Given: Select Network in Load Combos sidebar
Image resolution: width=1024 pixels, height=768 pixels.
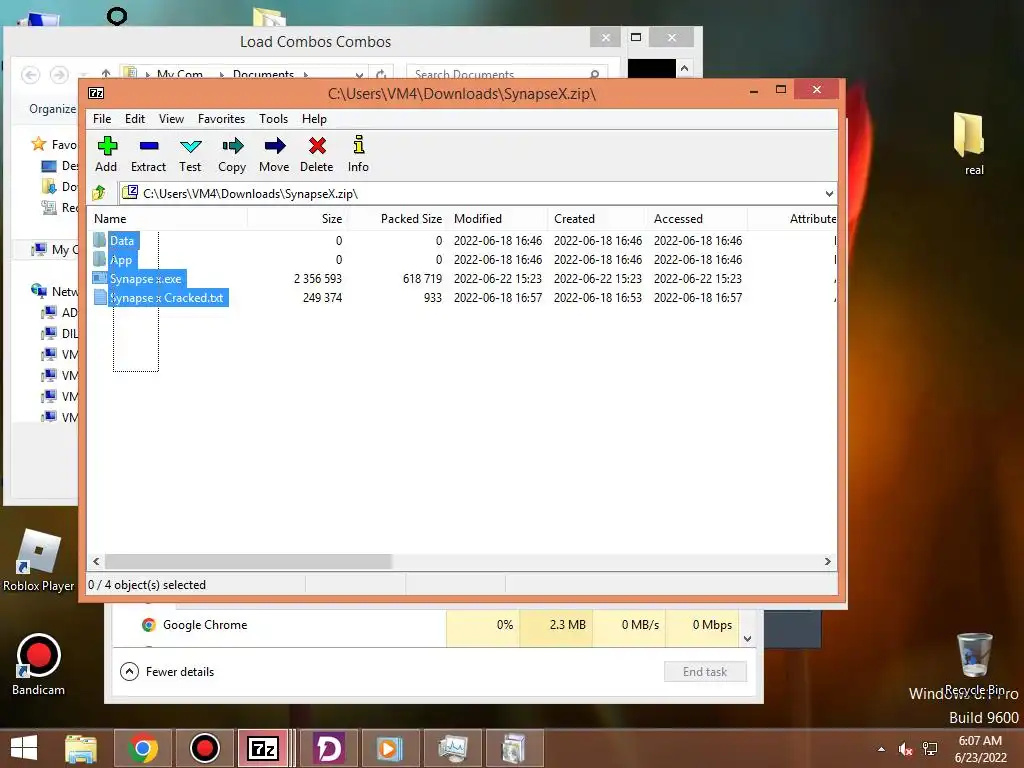Looking at the screenshot, I should pos(55,291).
